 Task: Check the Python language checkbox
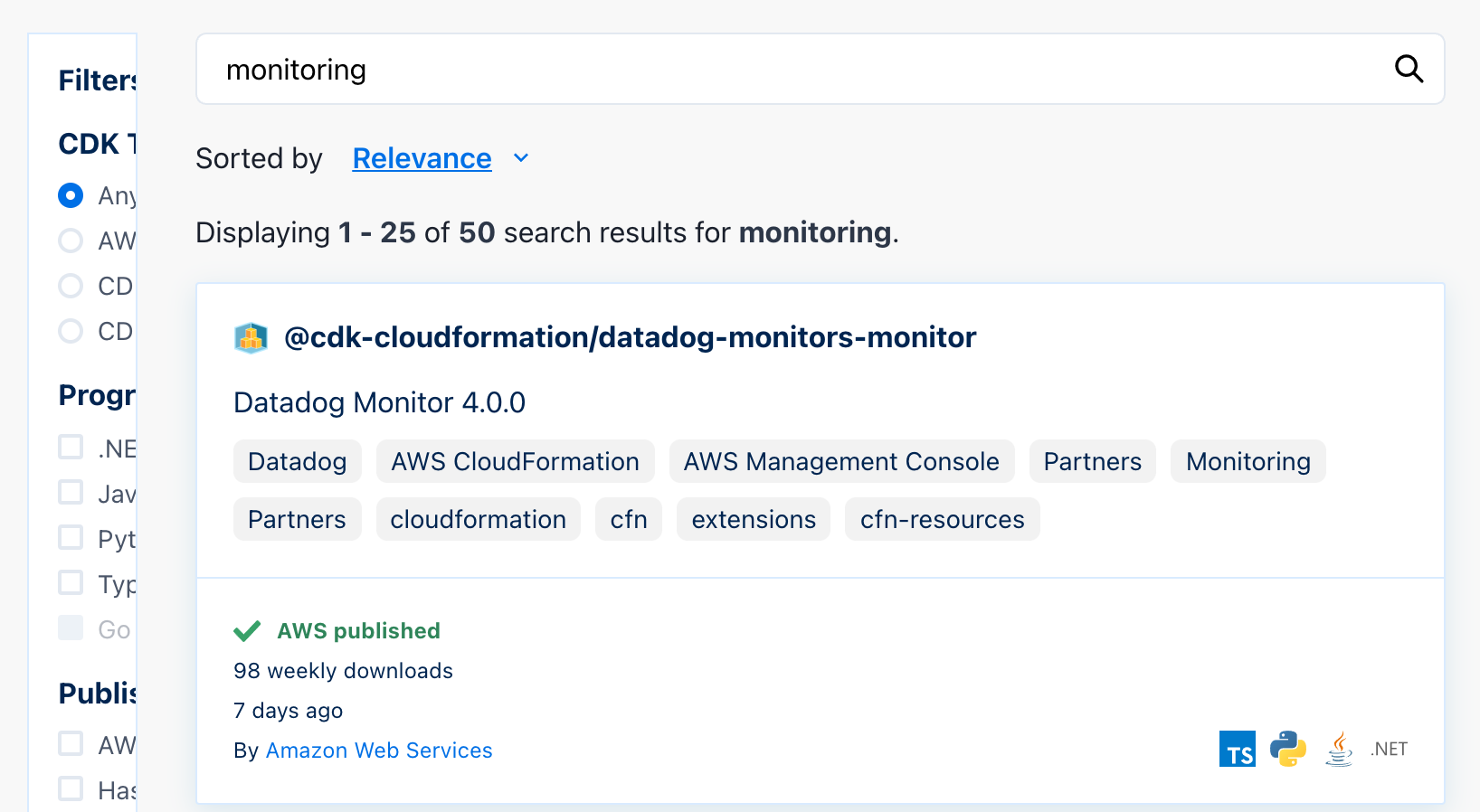coord(71,537)
